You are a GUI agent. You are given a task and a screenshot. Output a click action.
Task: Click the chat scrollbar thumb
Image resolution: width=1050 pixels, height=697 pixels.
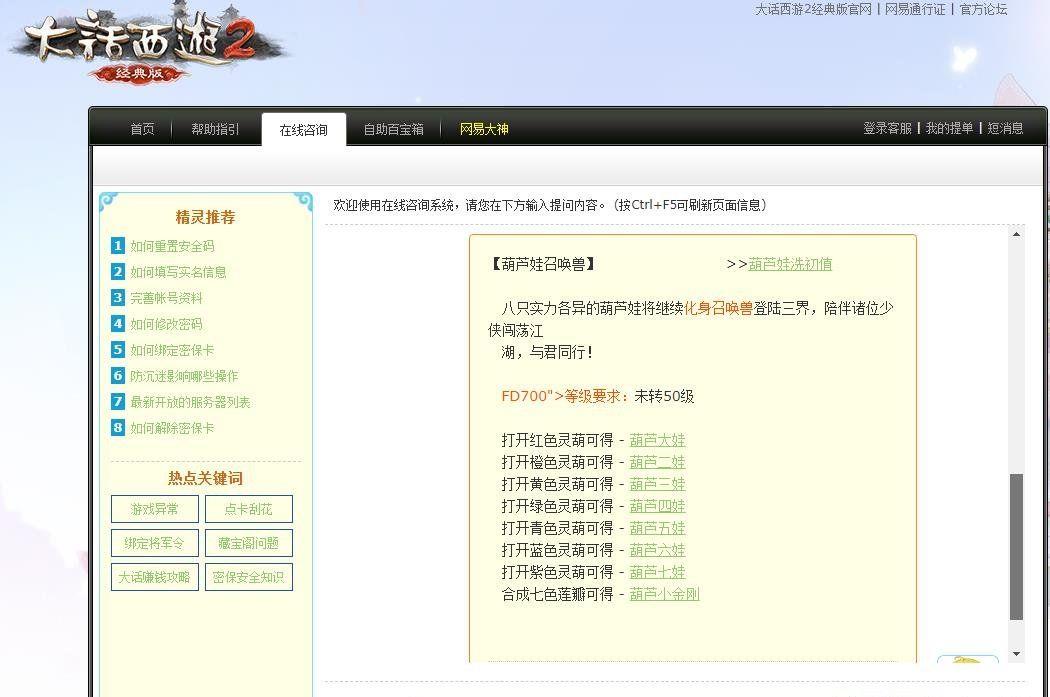(1017, 547)
